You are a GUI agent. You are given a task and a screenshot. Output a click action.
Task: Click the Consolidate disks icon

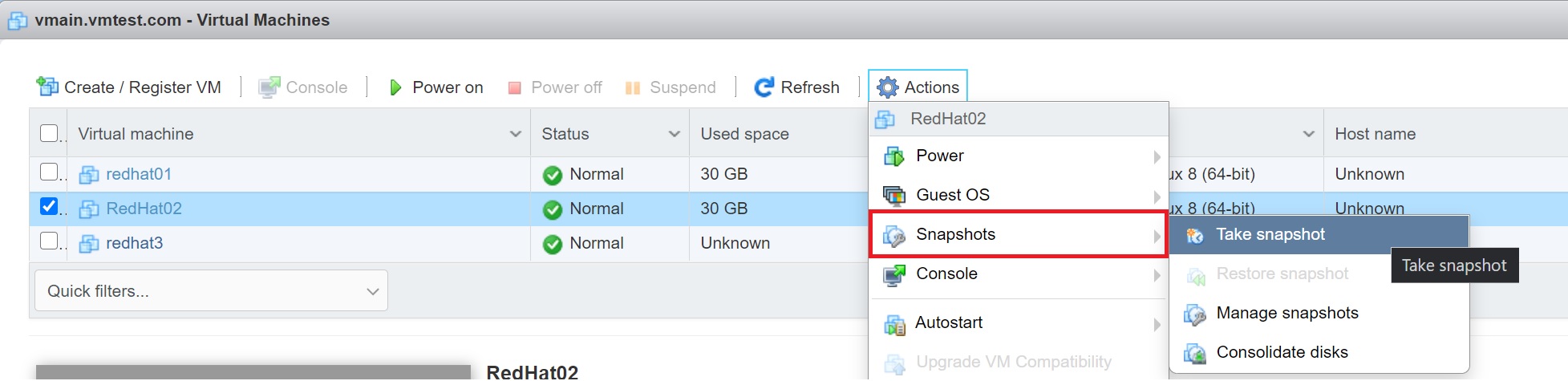(1195, 353)
